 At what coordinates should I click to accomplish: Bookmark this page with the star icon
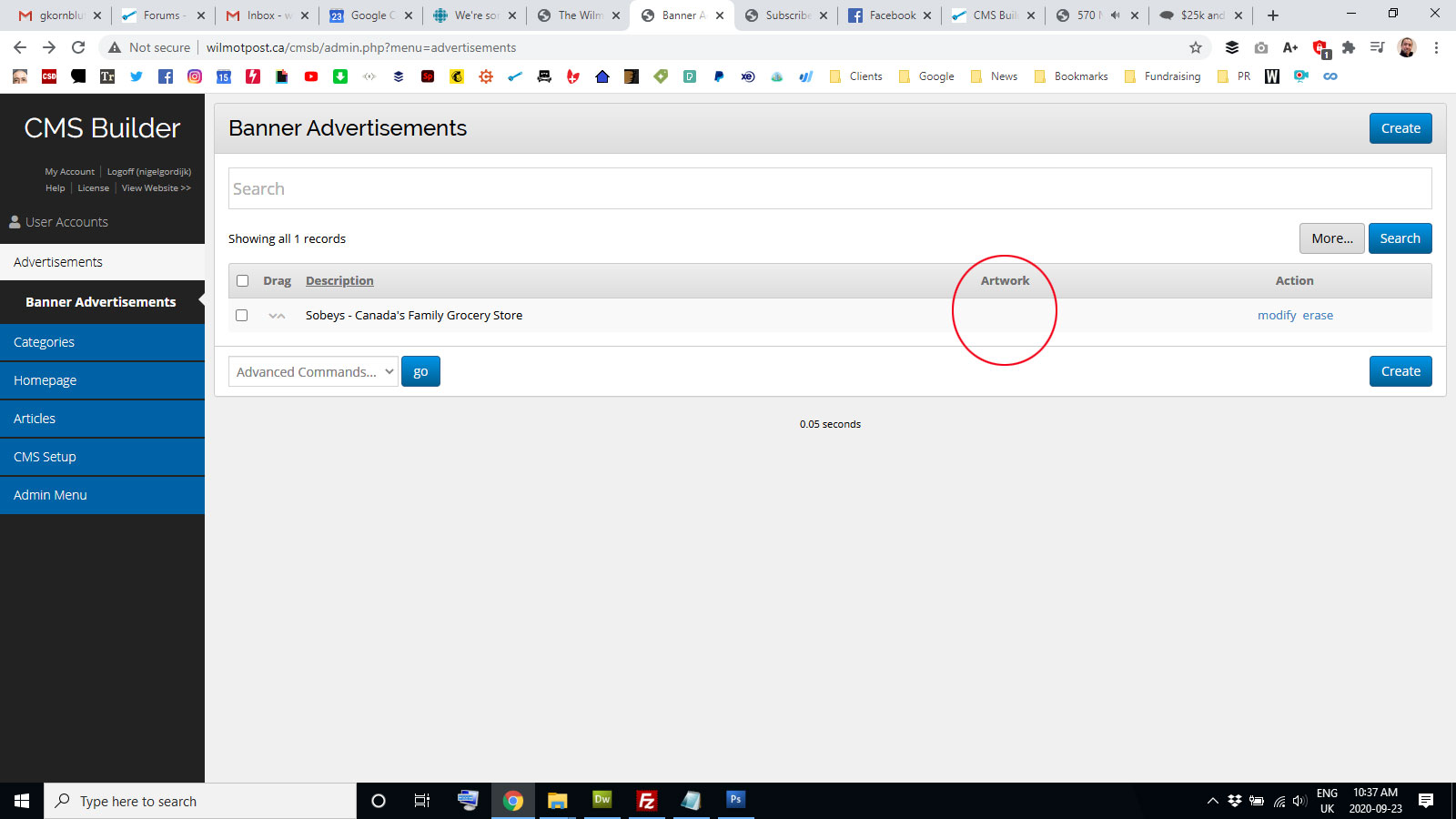(1196, 47)
